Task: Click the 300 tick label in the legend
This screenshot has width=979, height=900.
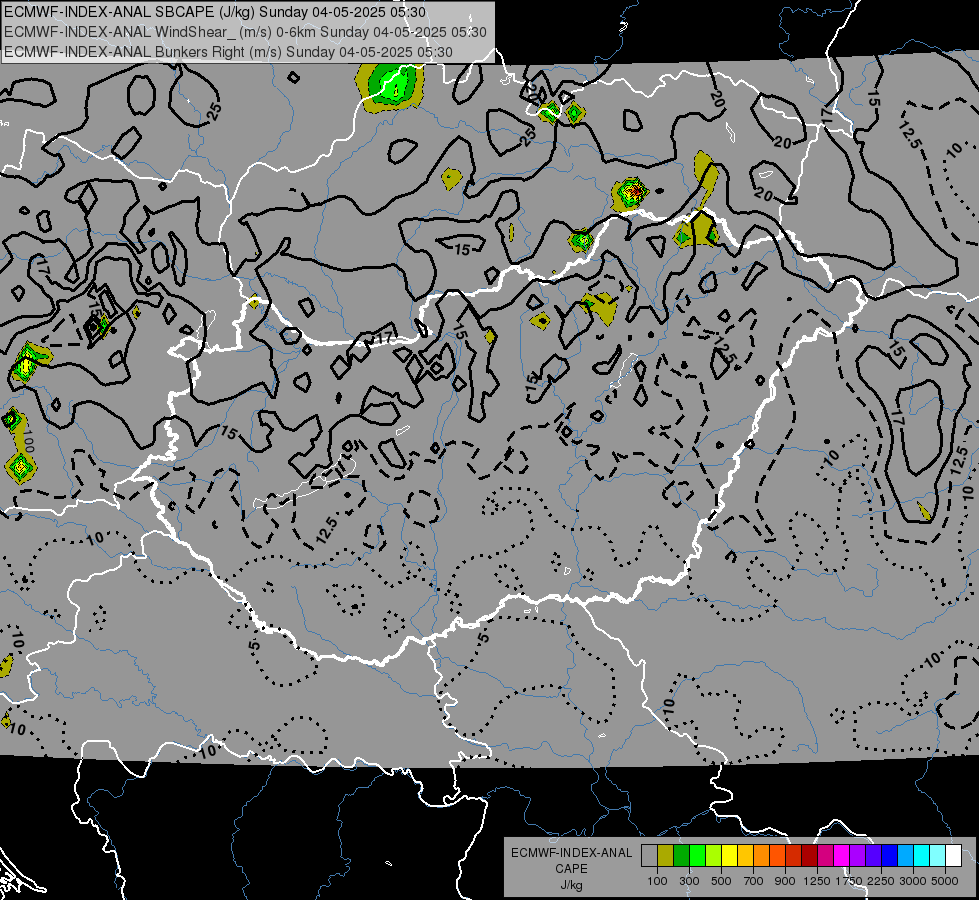Action: tap(689, 881)
